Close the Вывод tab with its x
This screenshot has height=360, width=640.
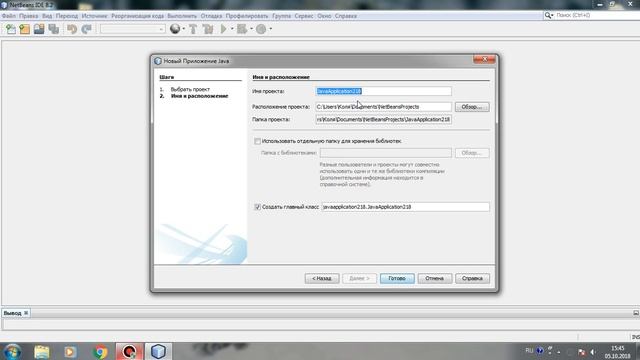click(26, 313)
